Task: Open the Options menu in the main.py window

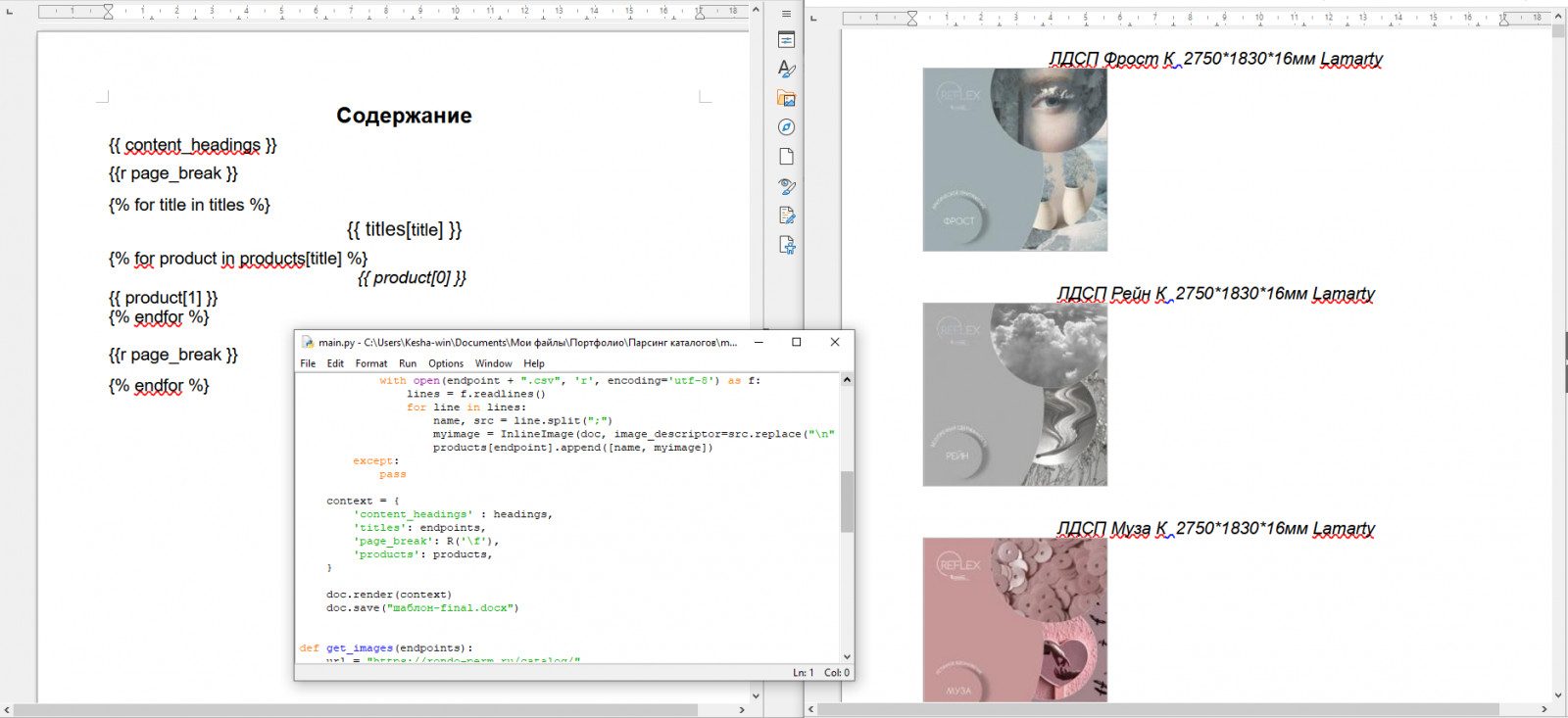Action: (446, 363)
